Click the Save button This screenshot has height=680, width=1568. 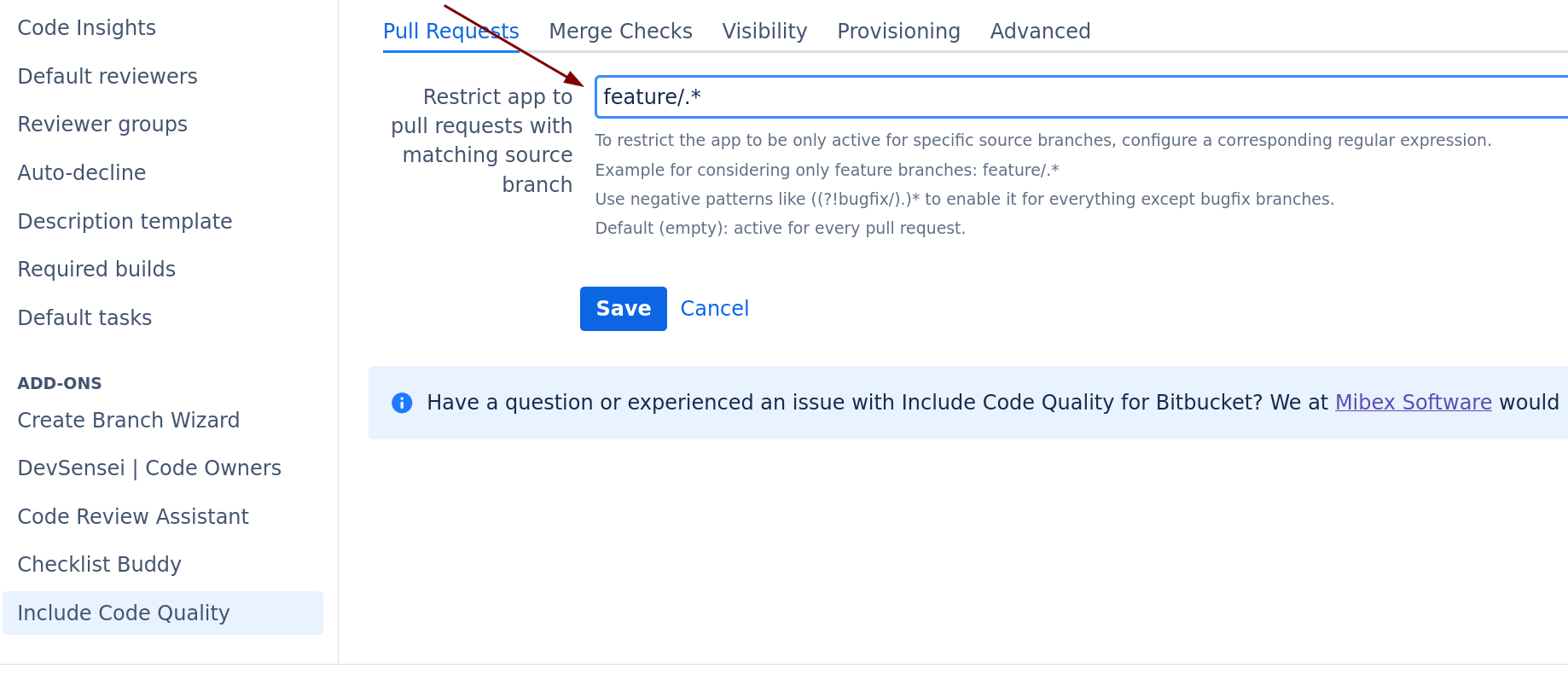pos(623,309)
